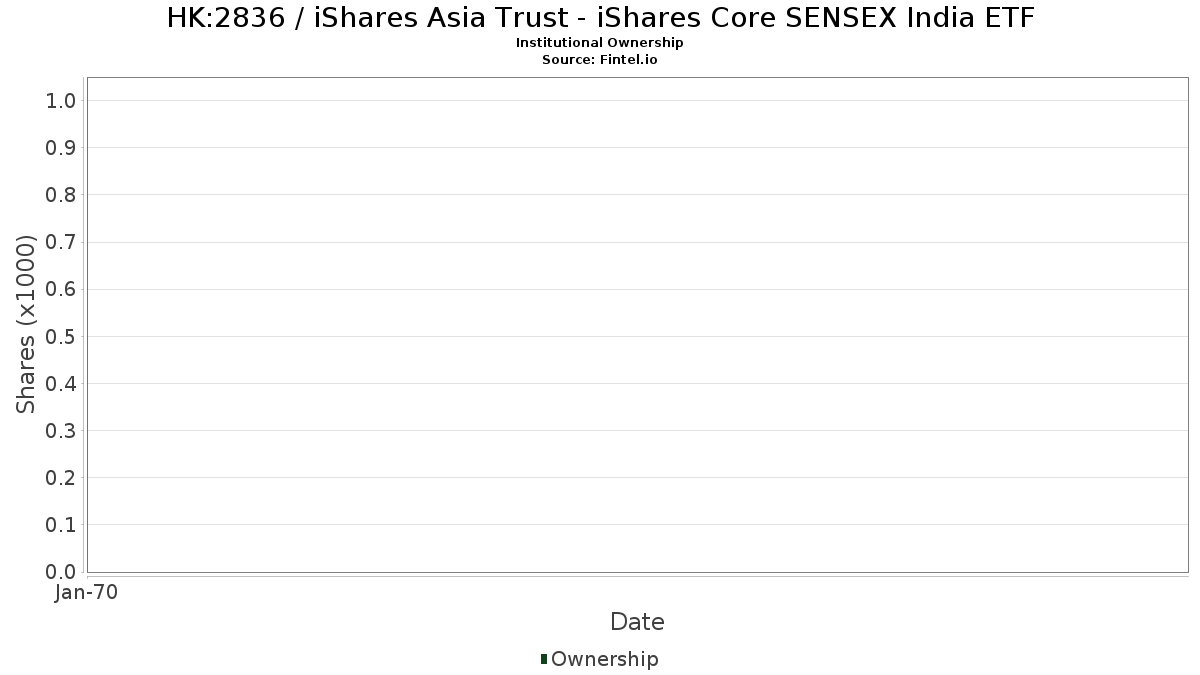
Task: Click the Shares (x1000) y-axis title
Action: pos(26,324)
